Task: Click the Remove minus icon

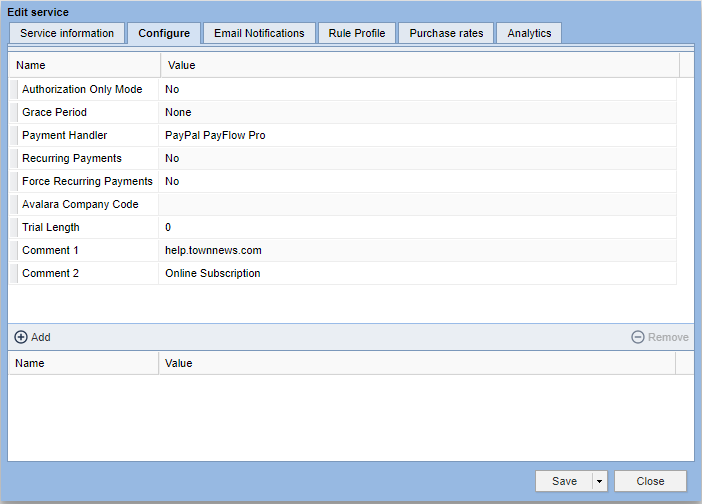Action: [x=638, y=337]
